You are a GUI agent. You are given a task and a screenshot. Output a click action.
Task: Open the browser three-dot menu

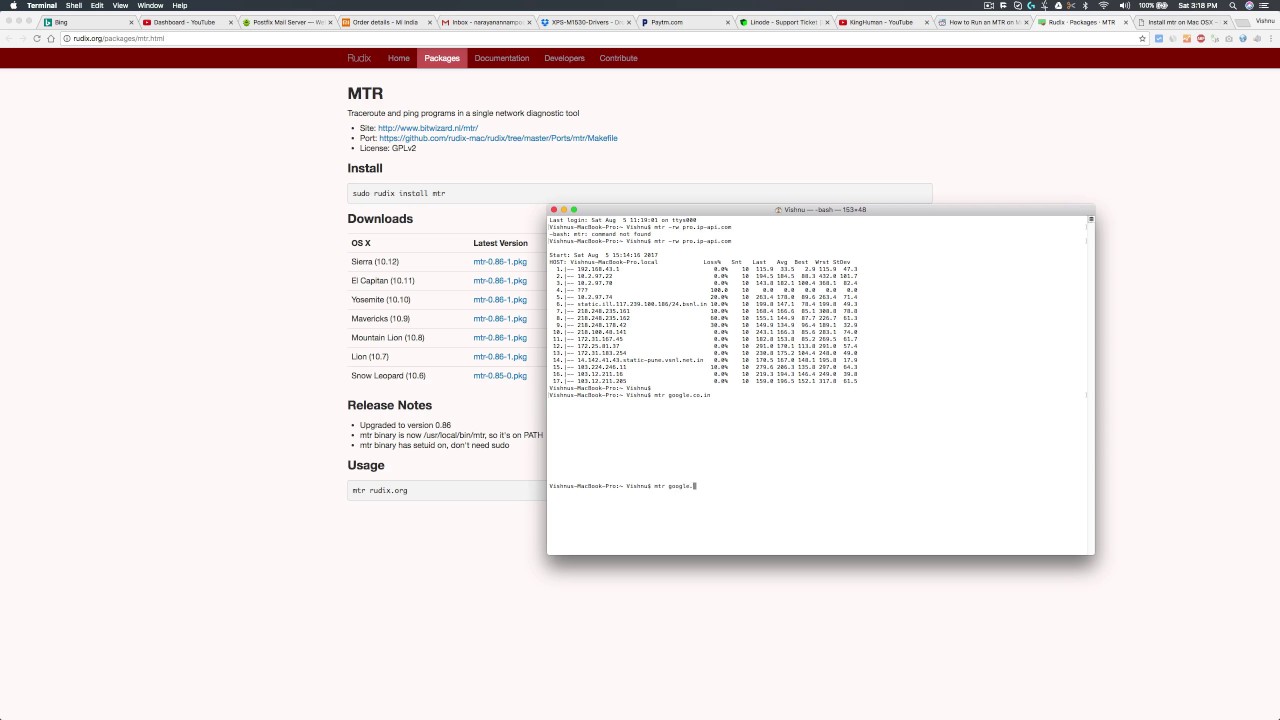1271,38
